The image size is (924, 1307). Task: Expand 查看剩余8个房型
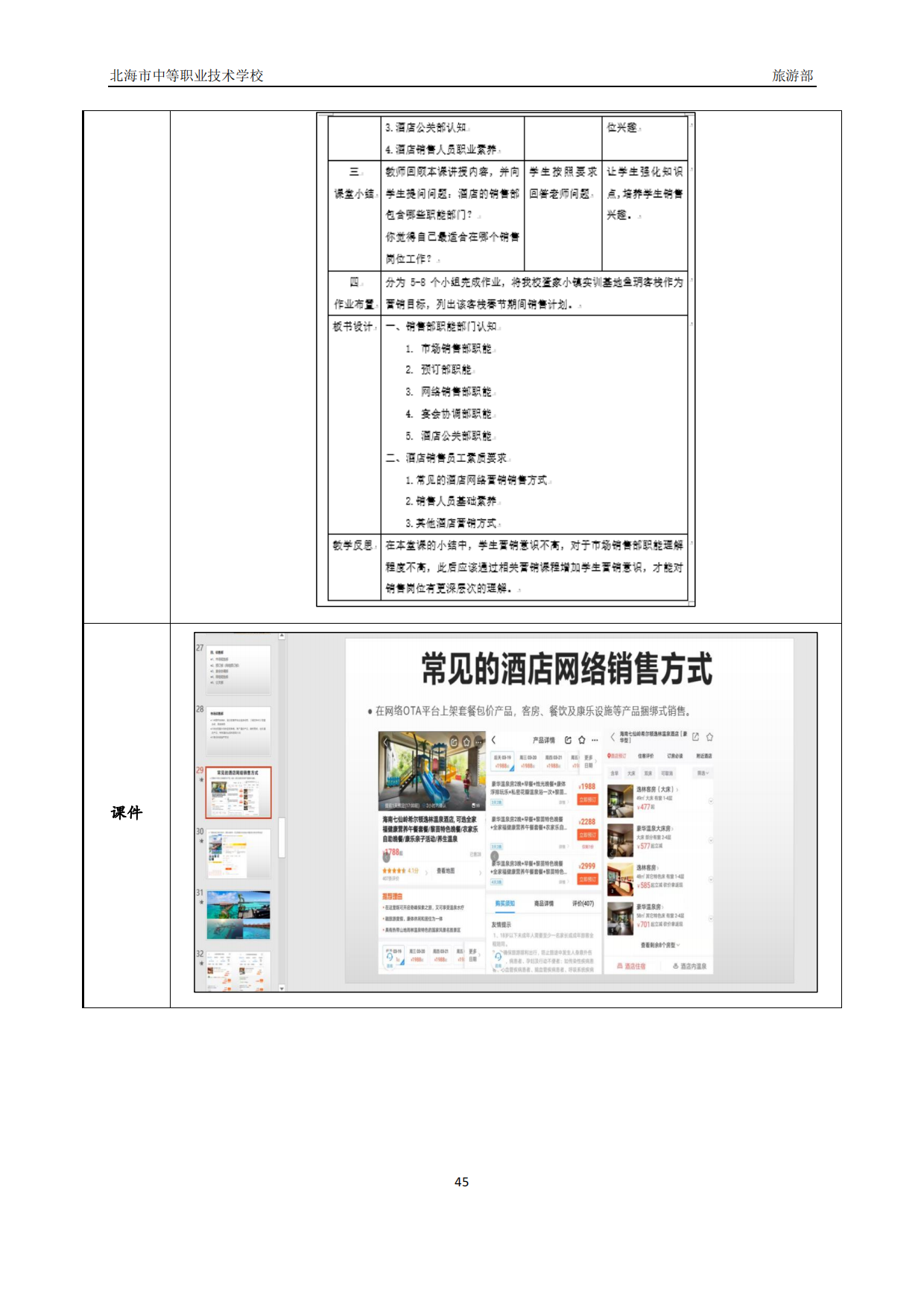click(x=659, y=945)
